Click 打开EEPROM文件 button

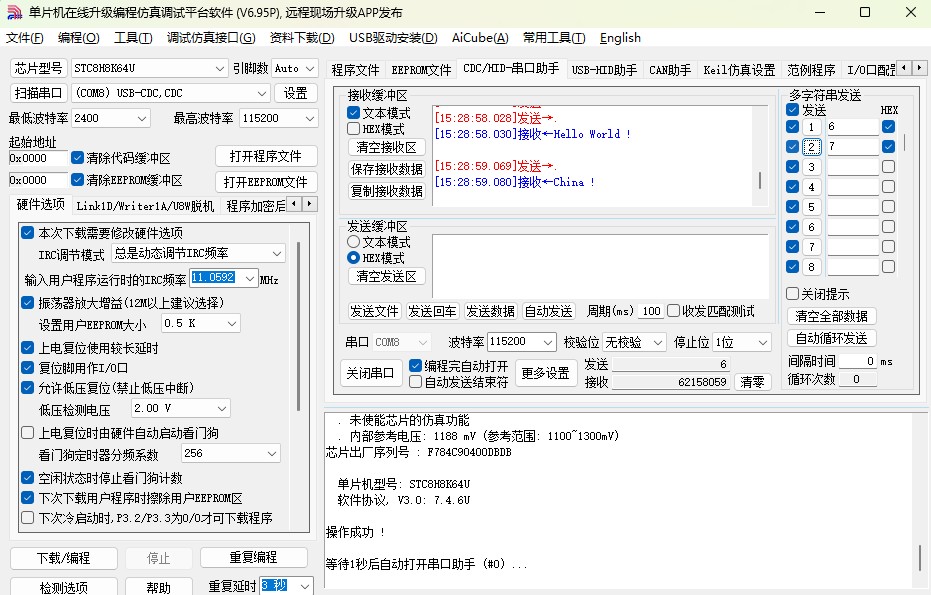click(266, 182)
